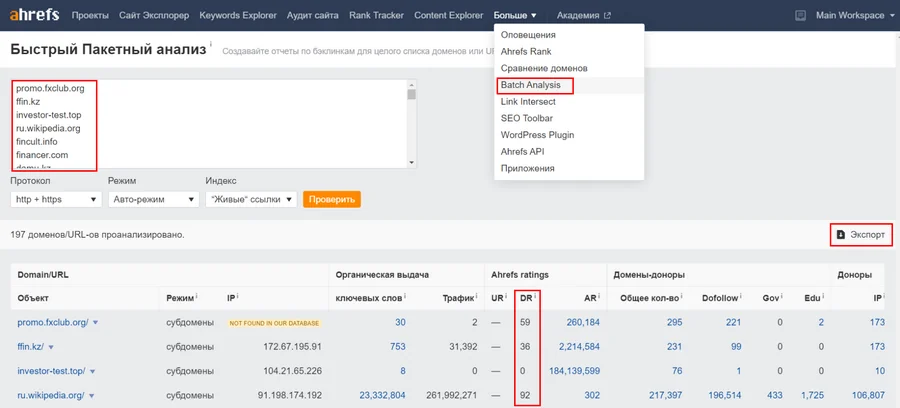Open Content Explorer
900x408 pixels.
[448, 15]
